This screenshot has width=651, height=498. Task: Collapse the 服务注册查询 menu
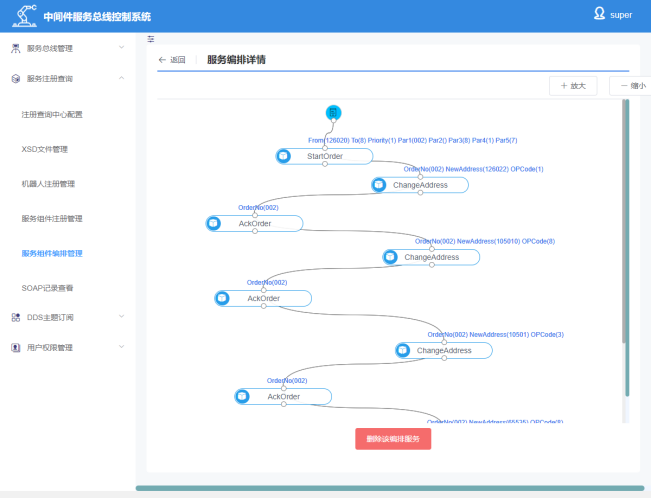click(x=121, y=78)
